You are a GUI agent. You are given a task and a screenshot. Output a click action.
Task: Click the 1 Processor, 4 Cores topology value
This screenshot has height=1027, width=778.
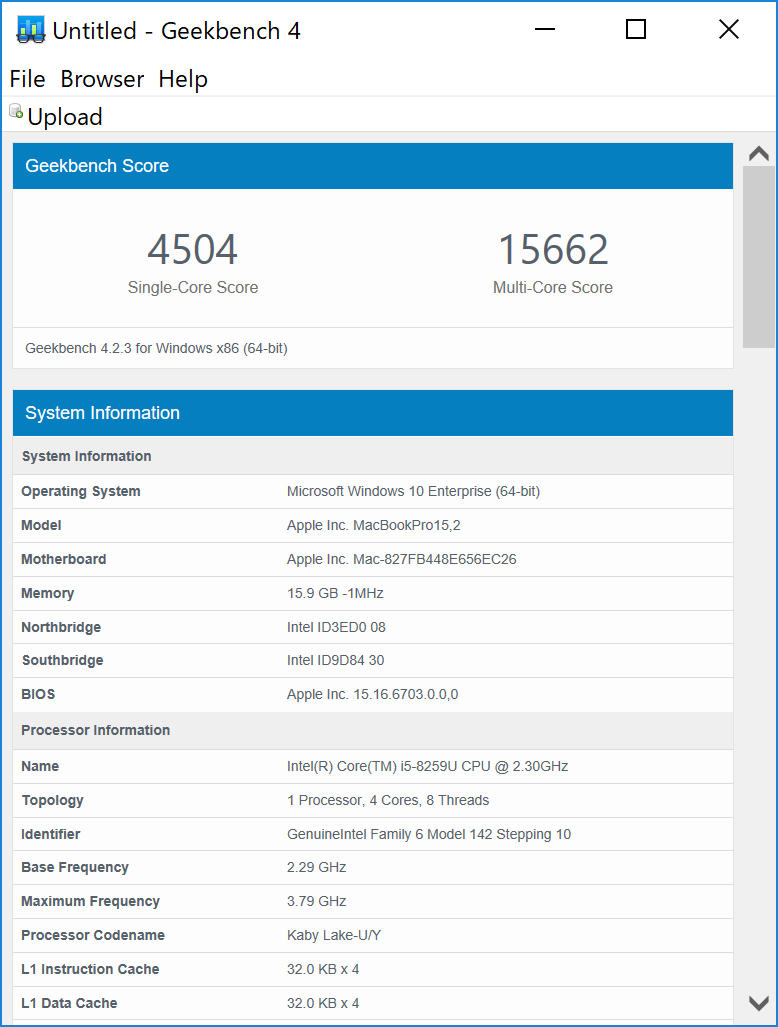pos(388,801)
